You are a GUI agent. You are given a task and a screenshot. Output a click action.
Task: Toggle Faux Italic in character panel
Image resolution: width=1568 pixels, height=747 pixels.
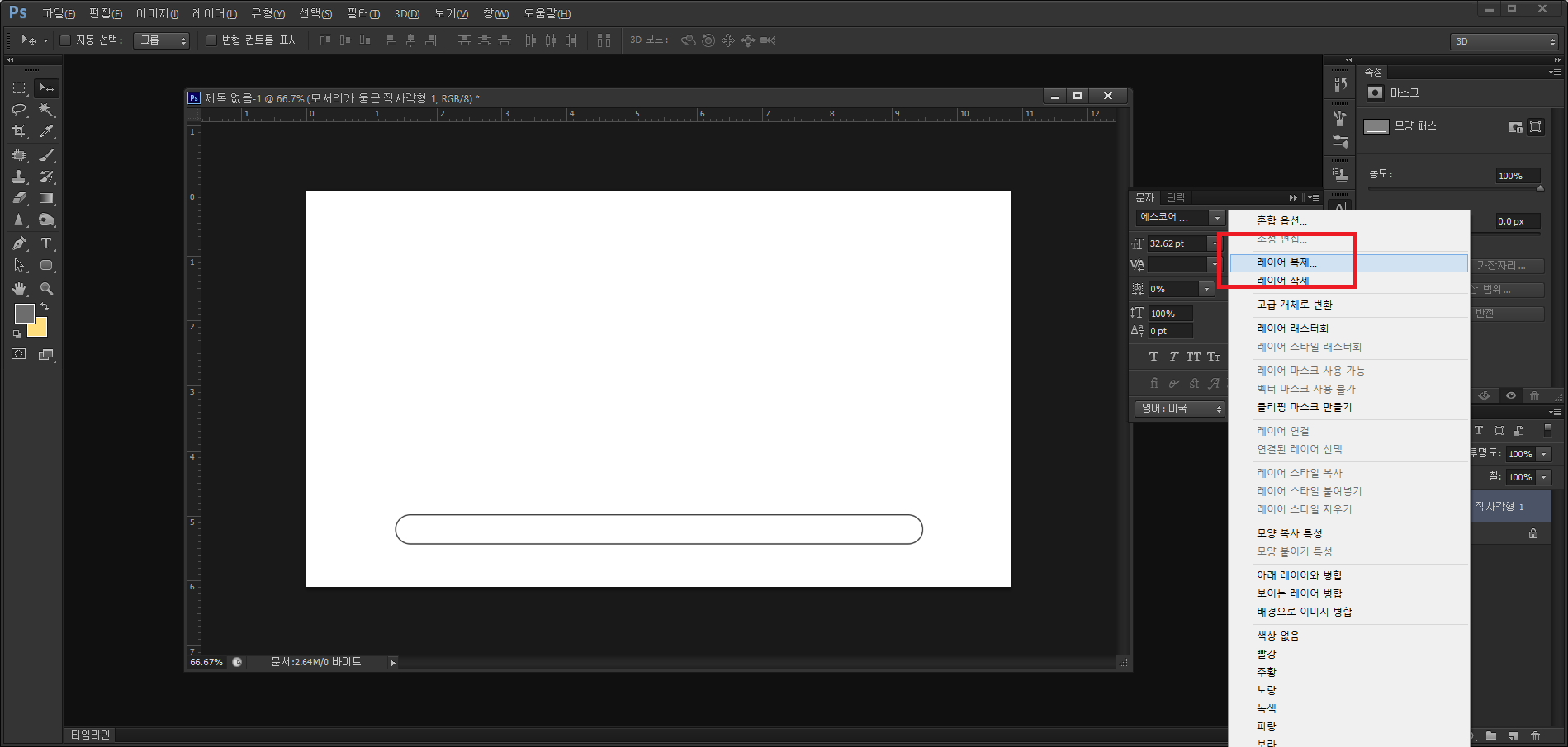pos(1173,357)
